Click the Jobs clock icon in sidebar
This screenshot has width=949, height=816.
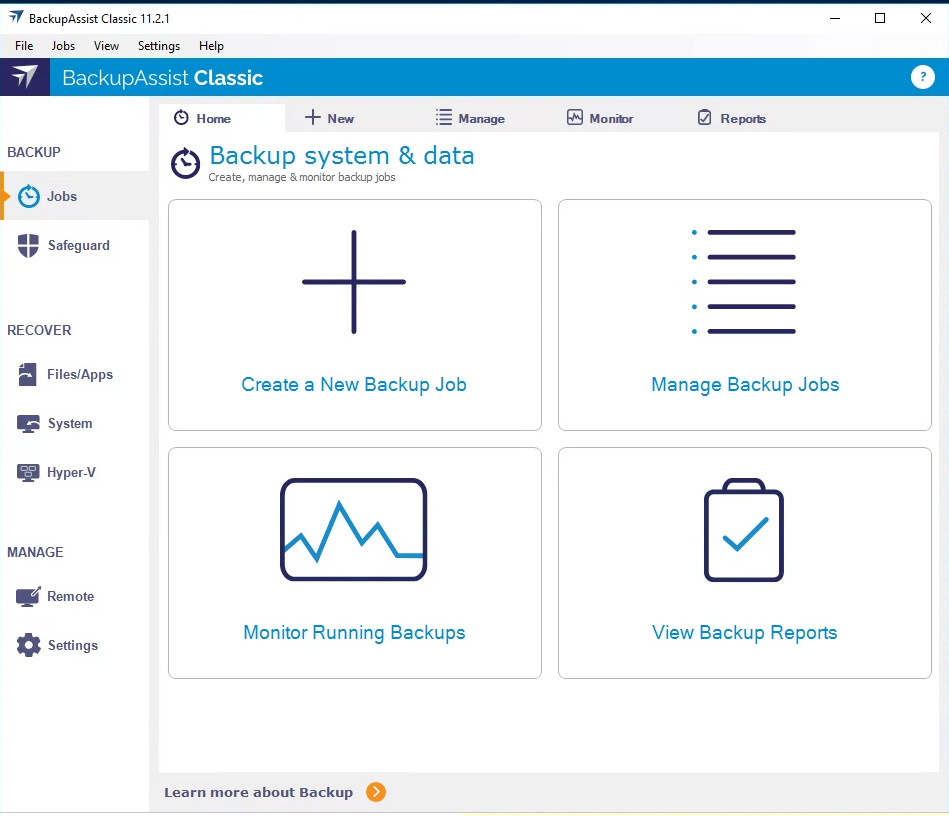[x=29, y=197]
